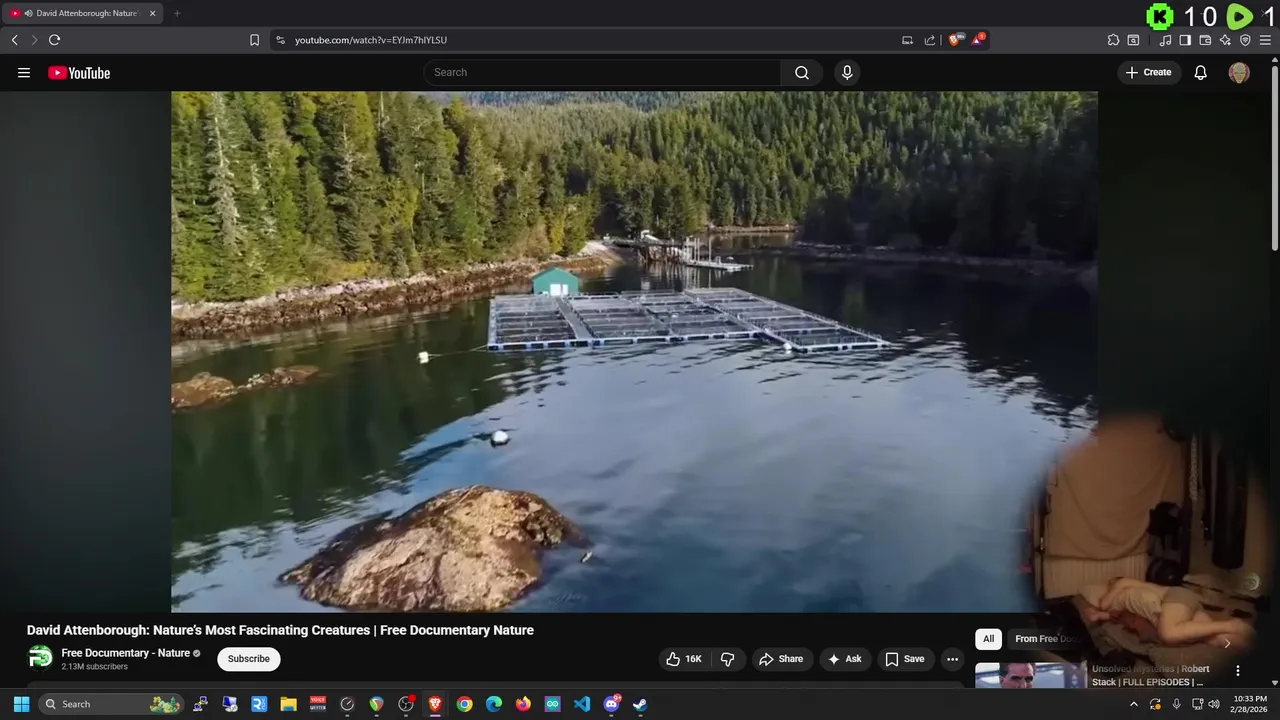
Task: Launch Google Chrome from taskbar
Action: [464, 704]
